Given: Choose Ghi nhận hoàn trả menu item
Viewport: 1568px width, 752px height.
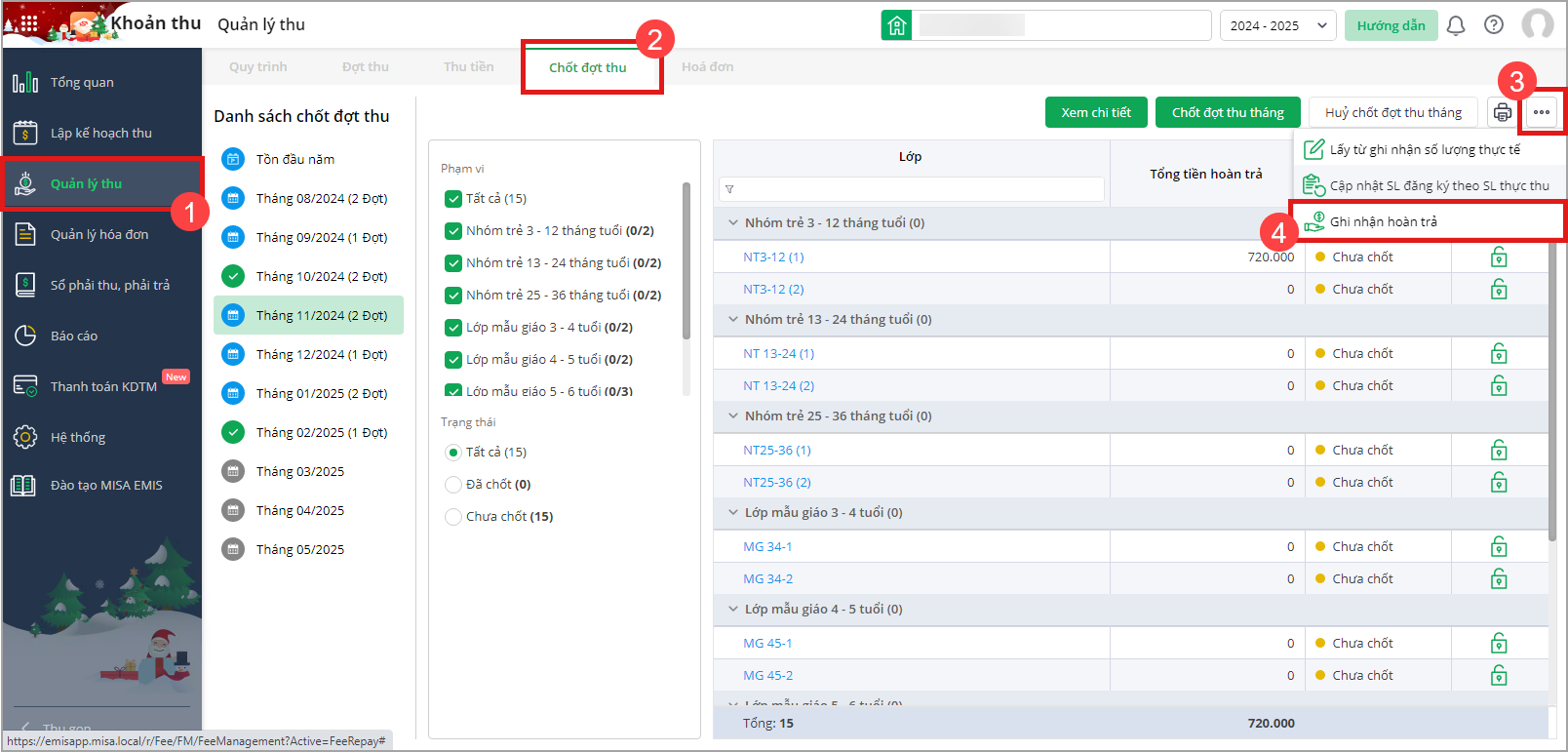Looking at the screenshot, I should pyautogui.click(x=1429, y=221).
